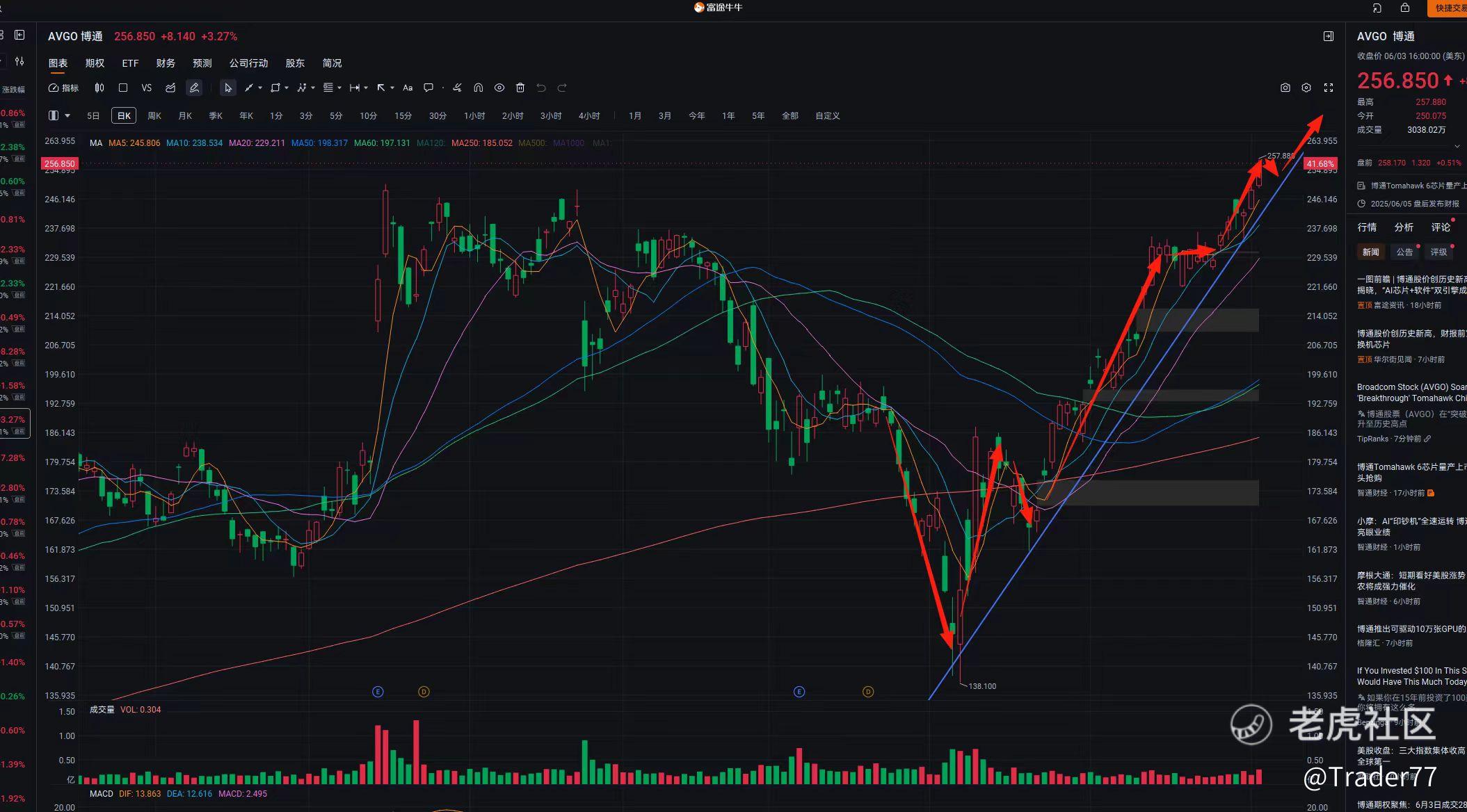Delete drawings with the trash icon
The image size is (1467, 812).
pyautogui.click(x=520, y=88)
